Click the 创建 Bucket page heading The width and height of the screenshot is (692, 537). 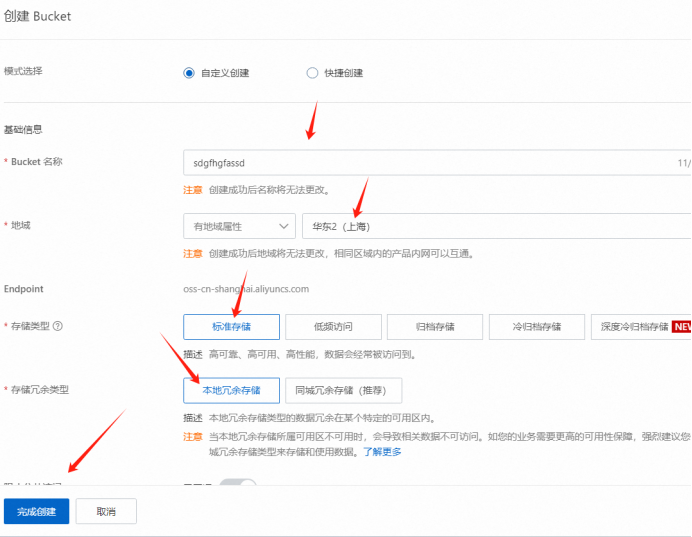(37, 17)
